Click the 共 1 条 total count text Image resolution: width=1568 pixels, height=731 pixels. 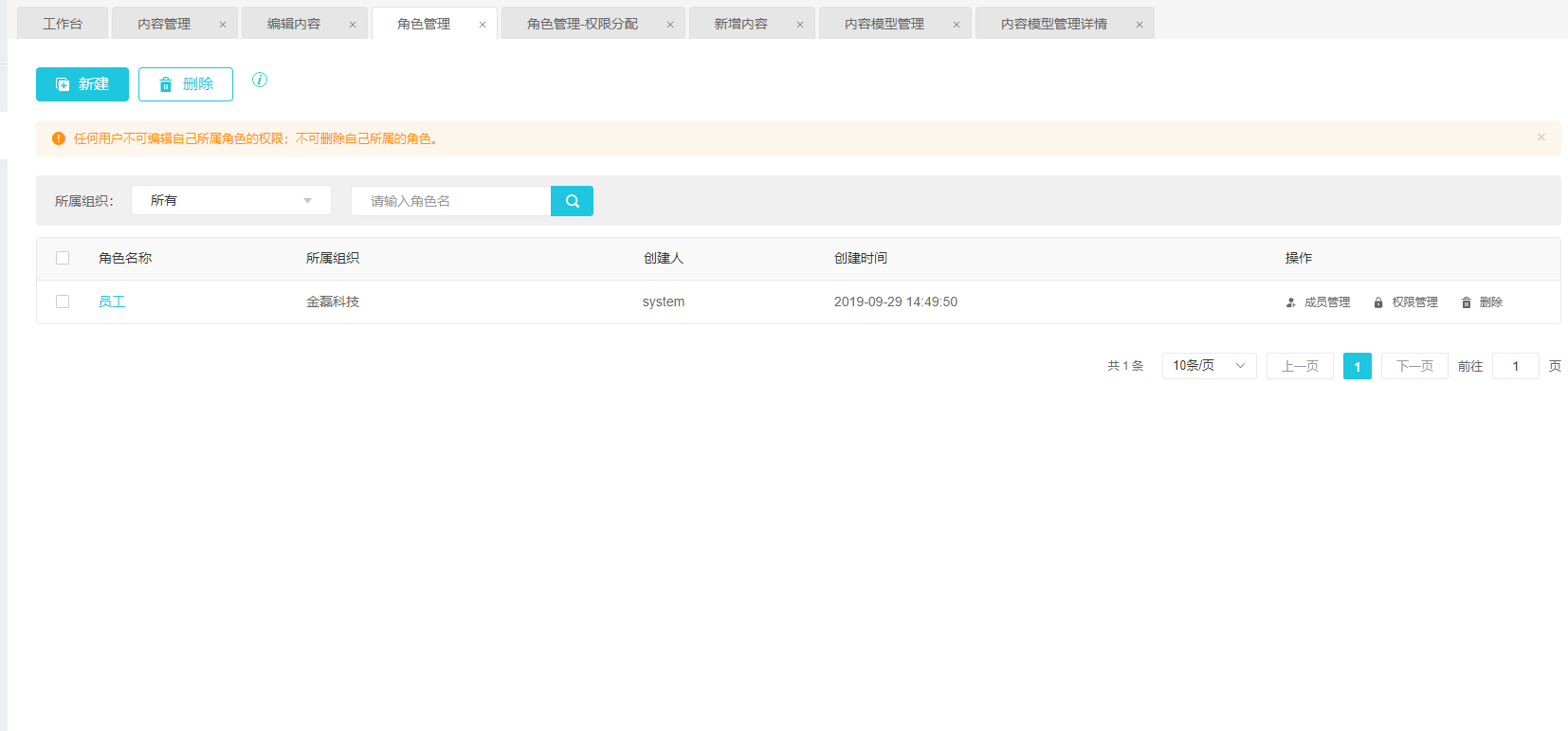point(1125,366)
